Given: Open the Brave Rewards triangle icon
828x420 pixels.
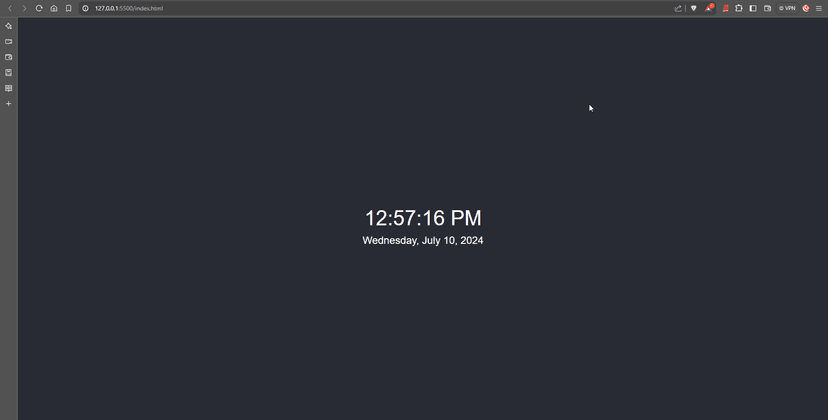Looking at the screenshot, I should (x=709, y=8).
